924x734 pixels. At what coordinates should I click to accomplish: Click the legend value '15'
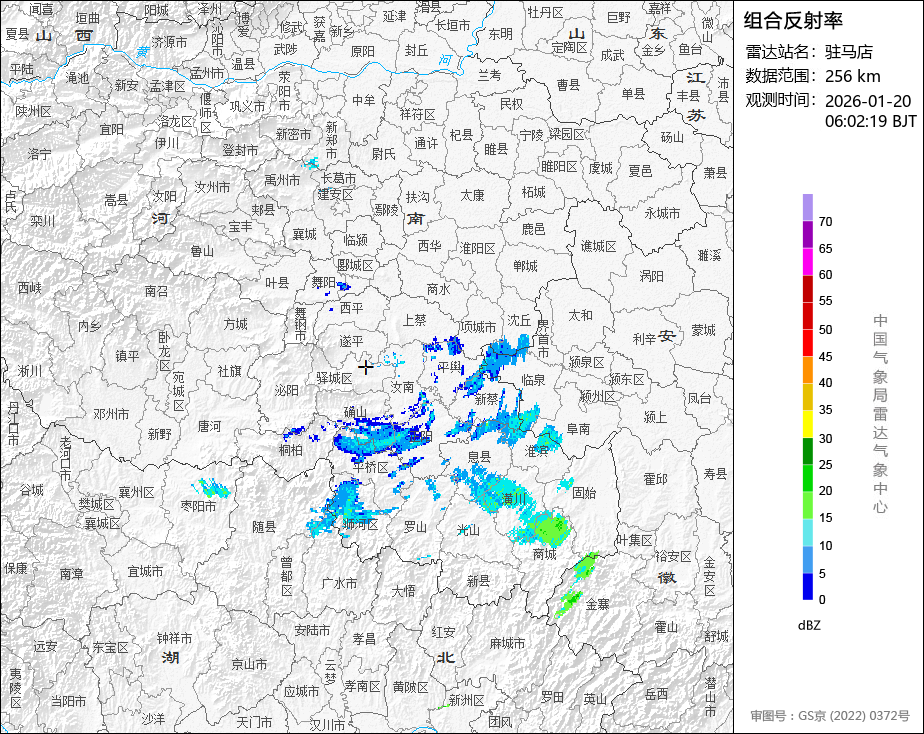click(x=826, y=518)
